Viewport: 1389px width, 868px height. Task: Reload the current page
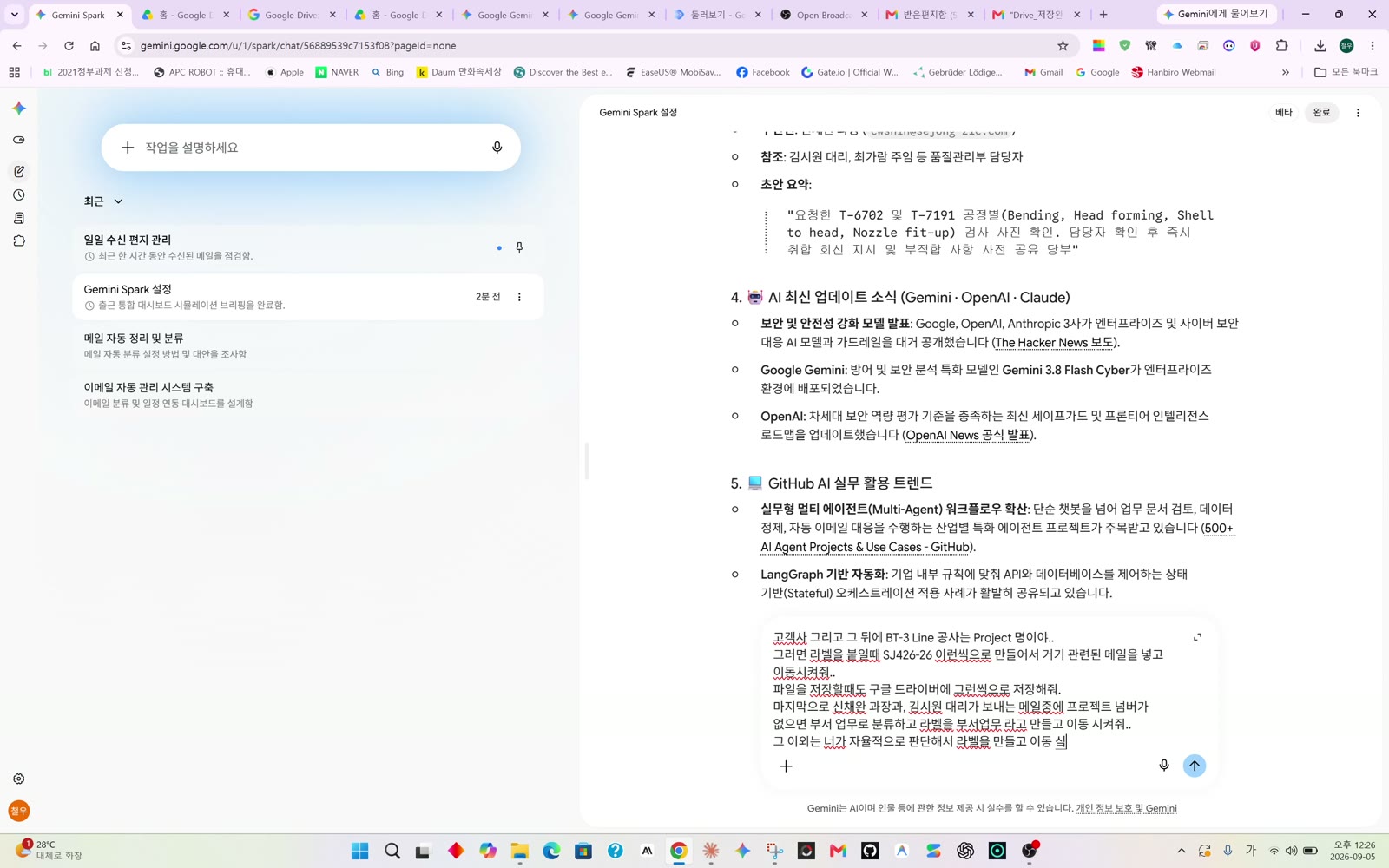pos(69,45)
